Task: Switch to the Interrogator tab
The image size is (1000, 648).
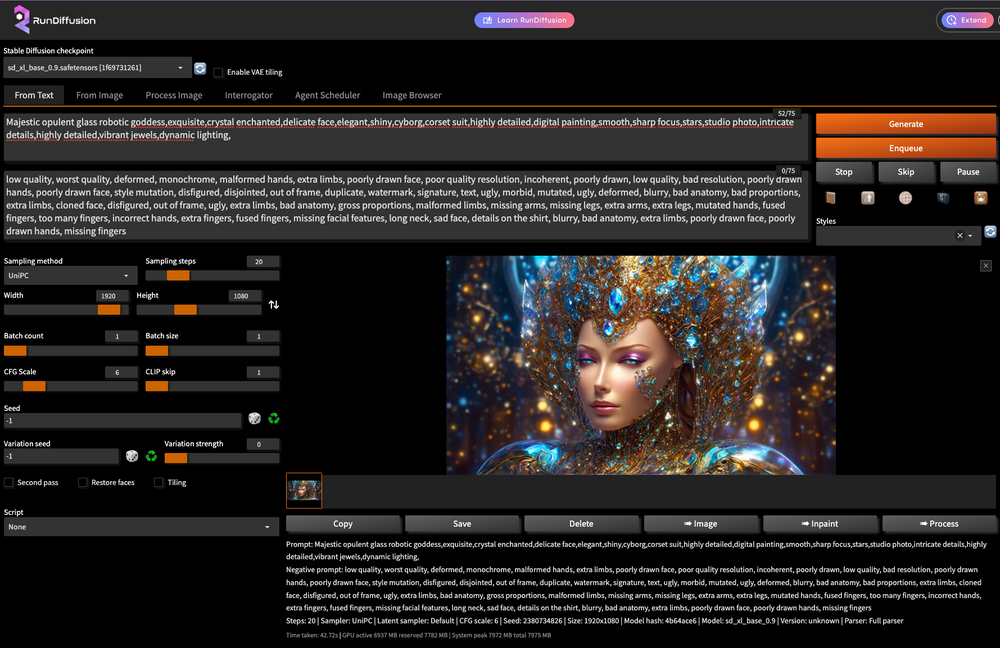Action: 248,95
